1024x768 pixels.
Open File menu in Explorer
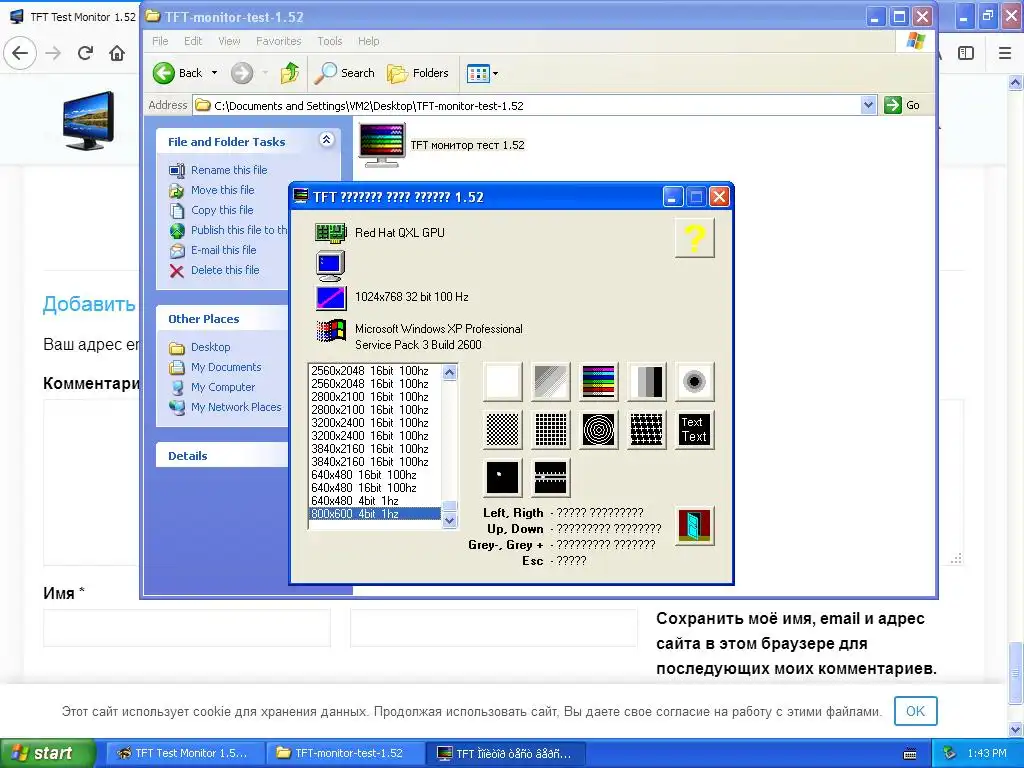160,41
